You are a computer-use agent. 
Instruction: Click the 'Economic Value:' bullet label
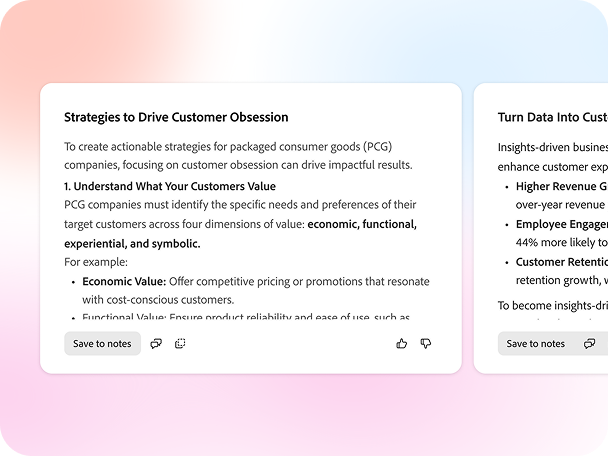pyautogui.click(x=124, y=281)
